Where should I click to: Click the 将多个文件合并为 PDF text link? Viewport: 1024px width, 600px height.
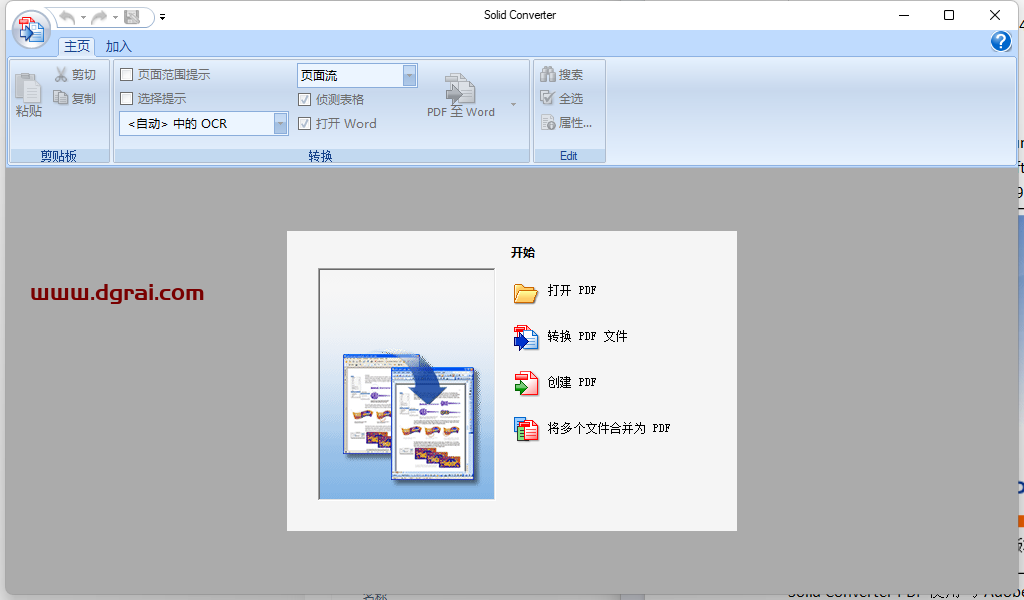click(609, 428)
